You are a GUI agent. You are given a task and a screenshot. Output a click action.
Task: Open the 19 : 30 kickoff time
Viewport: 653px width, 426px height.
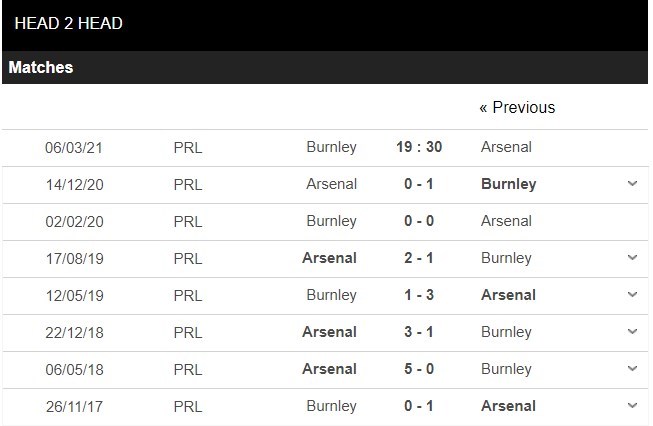click(x=419, y=147)
